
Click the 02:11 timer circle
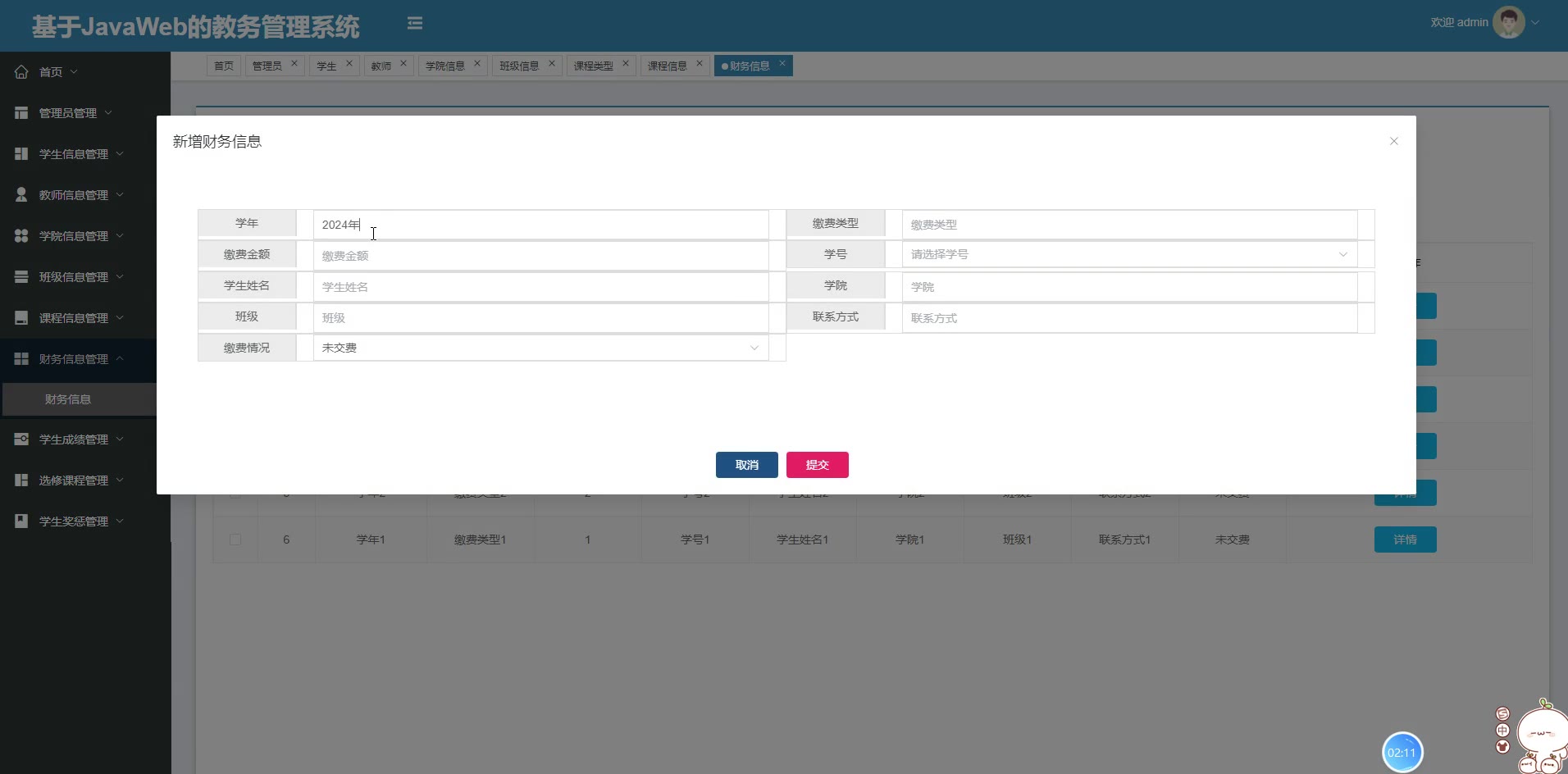(1402, 753)
